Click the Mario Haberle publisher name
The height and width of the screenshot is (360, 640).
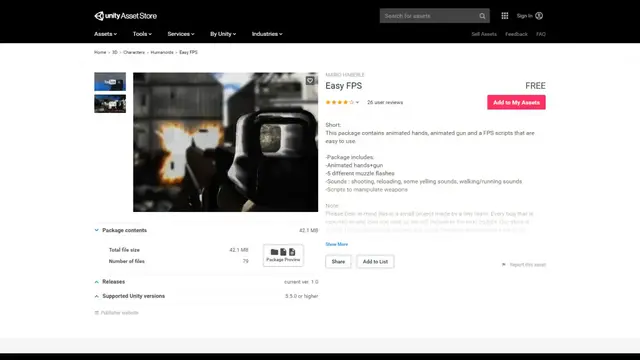click(x=345, y=75)
